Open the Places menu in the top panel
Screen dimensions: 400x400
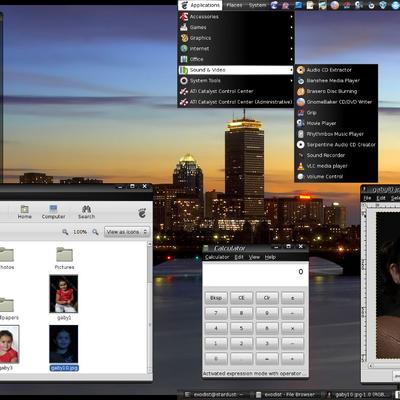234,5
